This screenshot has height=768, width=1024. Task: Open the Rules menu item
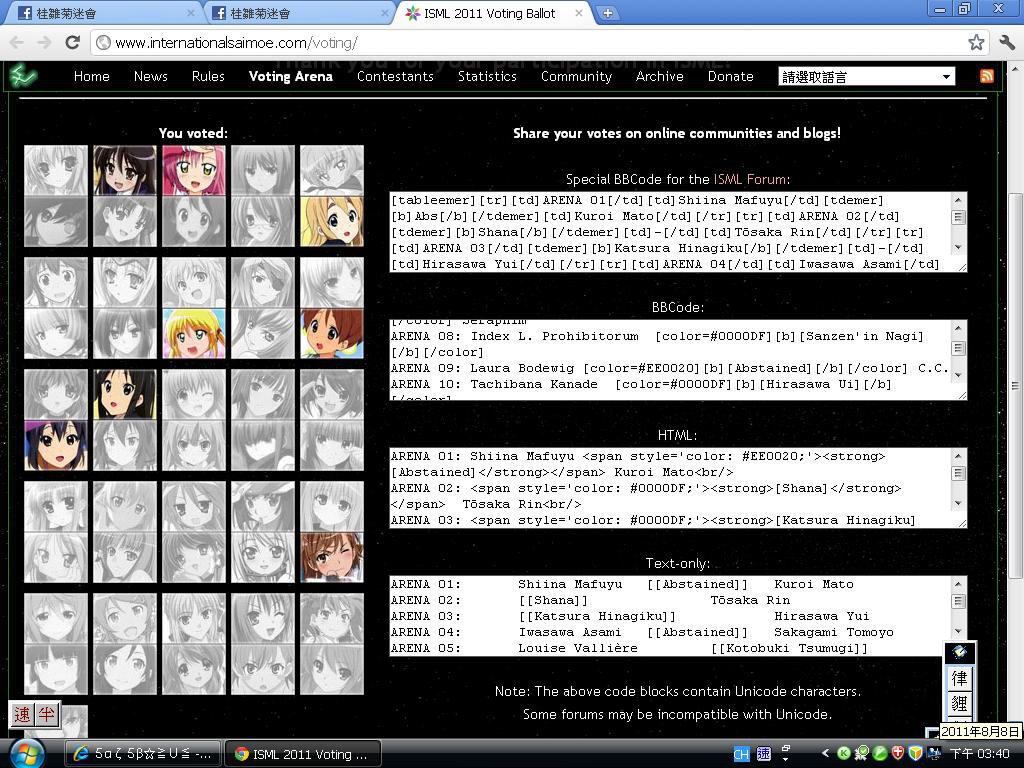(208, 76)
